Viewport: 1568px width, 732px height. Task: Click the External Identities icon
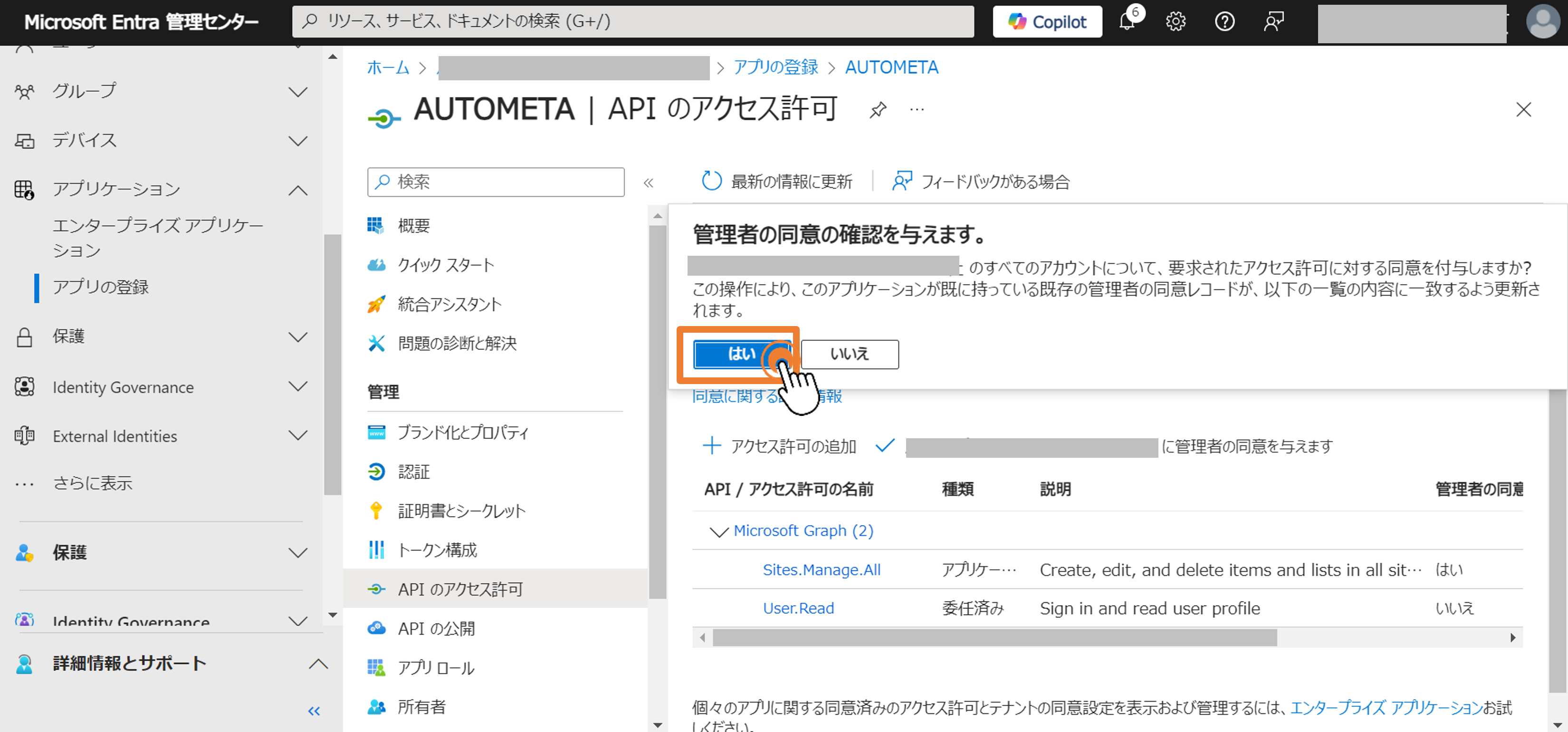click(x=24, y=436)
